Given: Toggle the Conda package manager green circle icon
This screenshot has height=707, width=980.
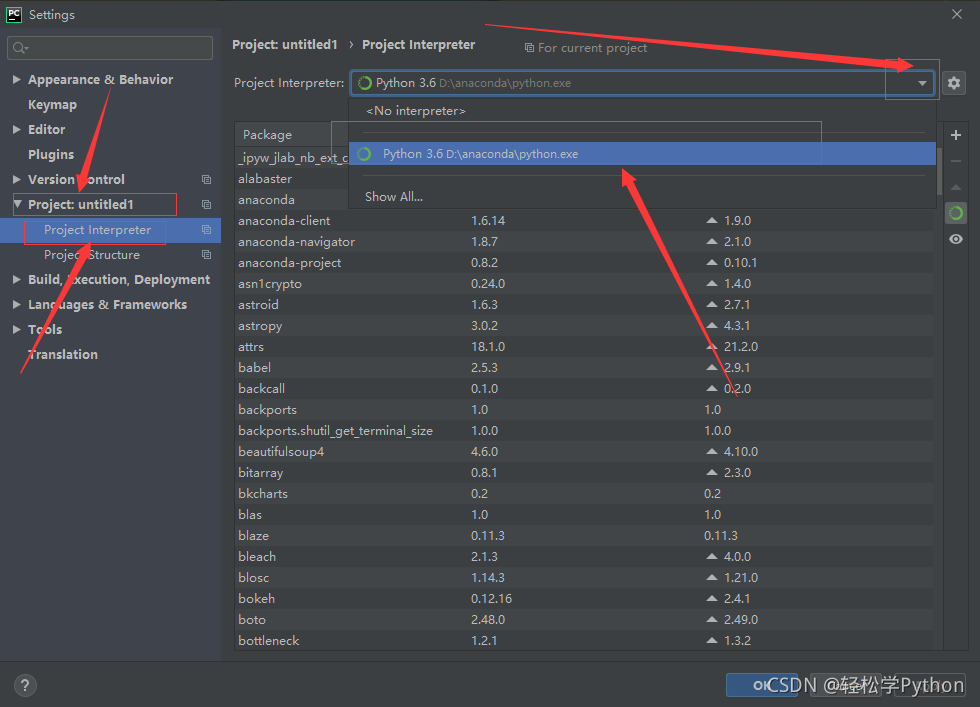Looking at the screenshot, I should pyautogui.click(x=956, y=213).
